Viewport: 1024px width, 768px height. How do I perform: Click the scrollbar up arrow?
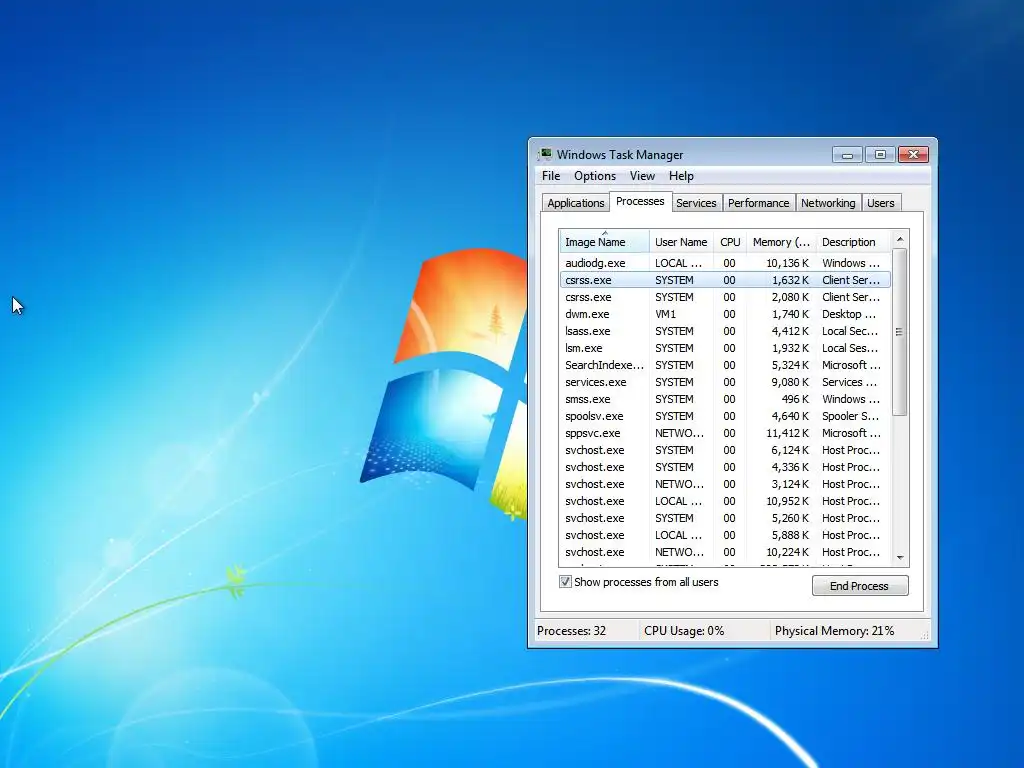[900, 240]
